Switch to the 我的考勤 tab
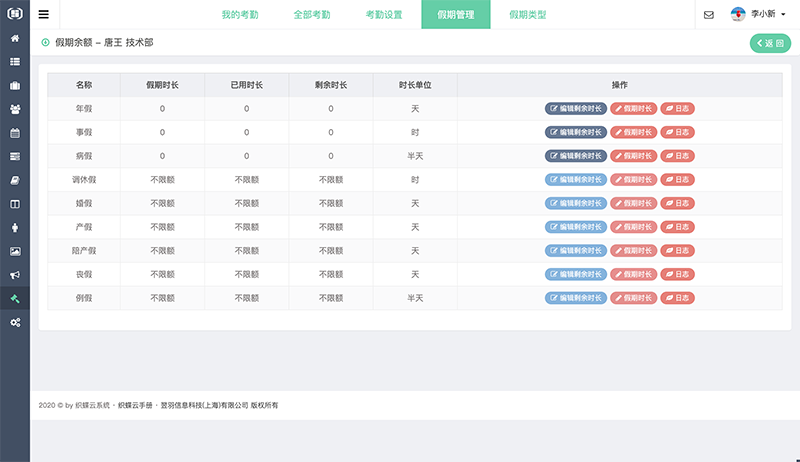Viewport: 800px width, 462px height. point(242,15)
